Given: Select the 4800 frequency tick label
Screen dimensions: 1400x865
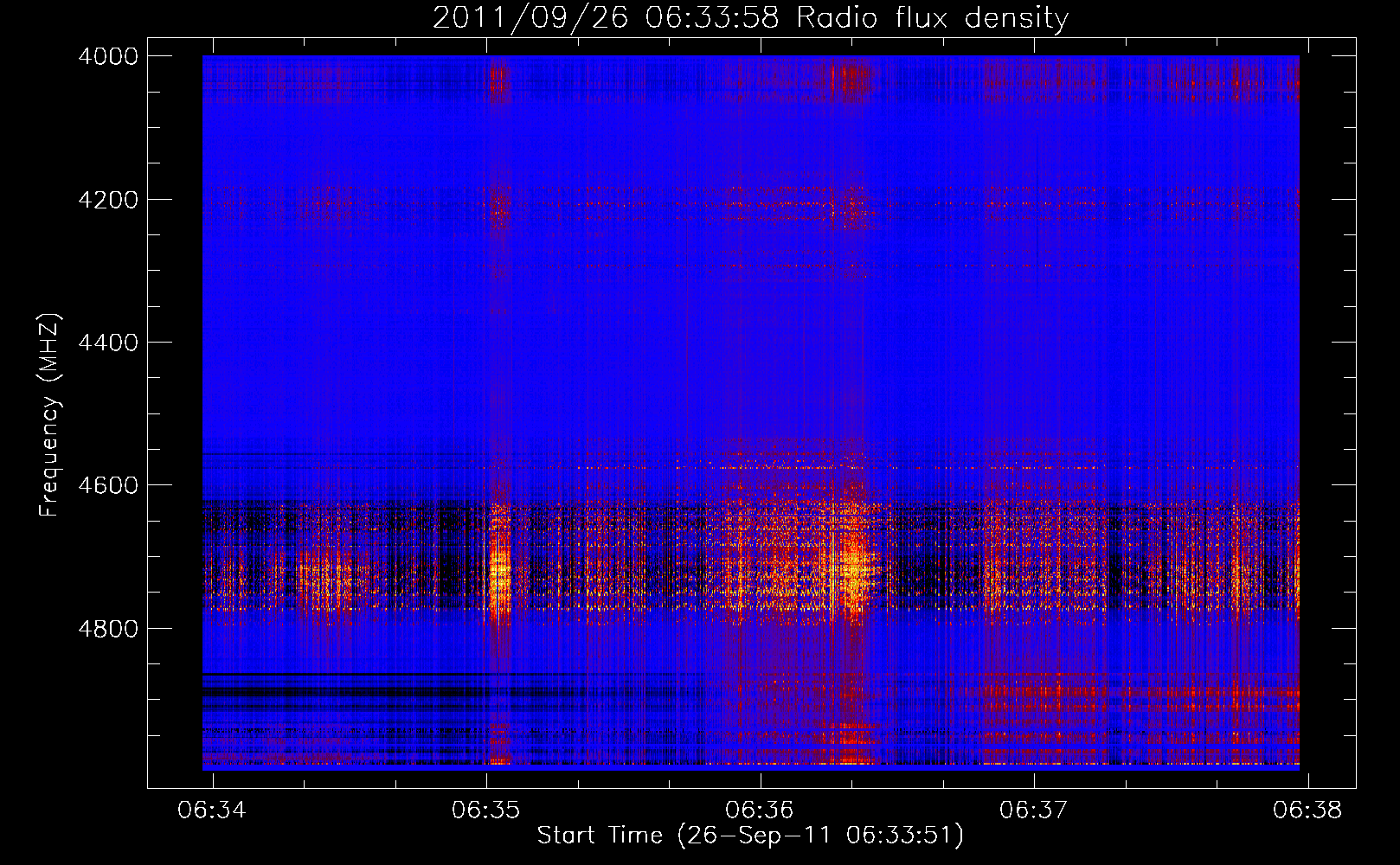Looking at the screenshot, I should click(108, 628).
